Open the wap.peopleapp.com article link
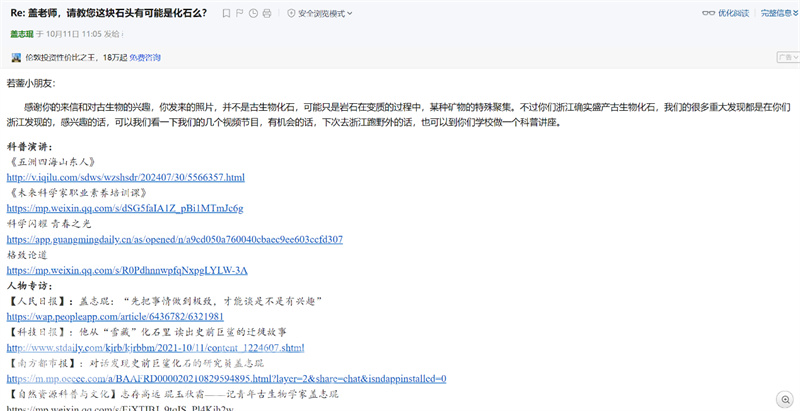Viewport: 800px width, 411px height. [115, 317]
